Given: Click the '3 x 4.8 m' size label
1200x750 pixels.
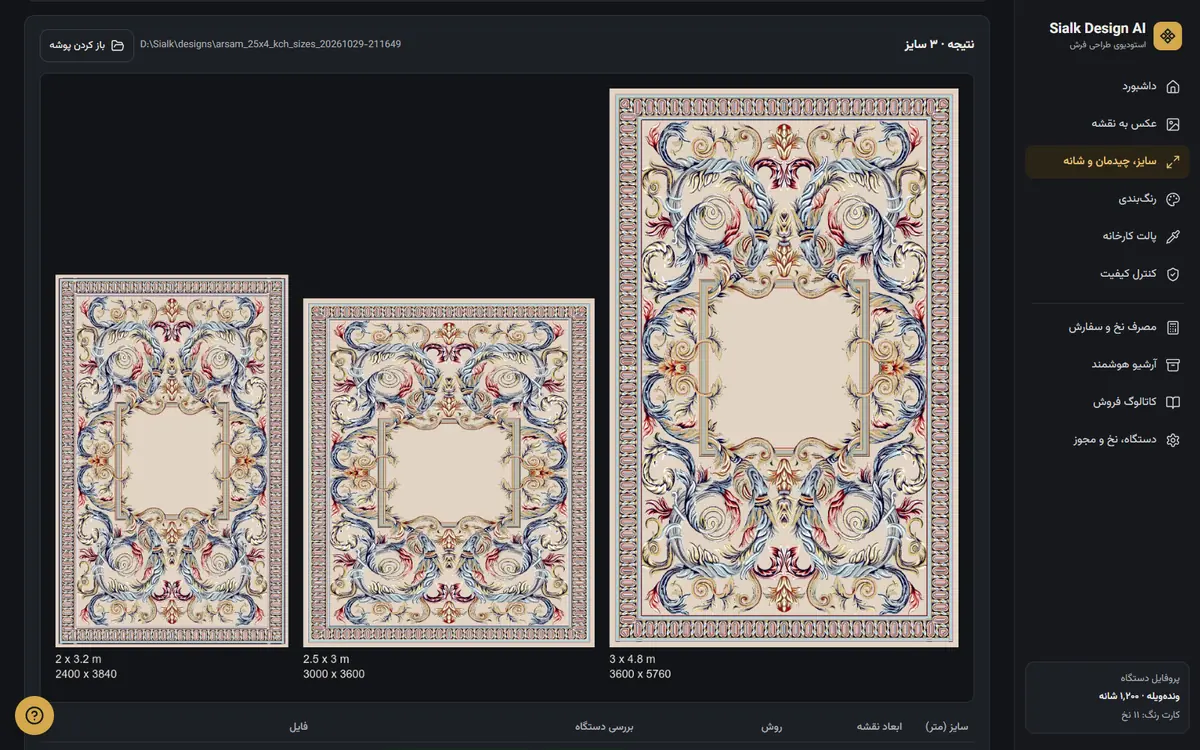Looking at the screenshot, I should [632, 659].
